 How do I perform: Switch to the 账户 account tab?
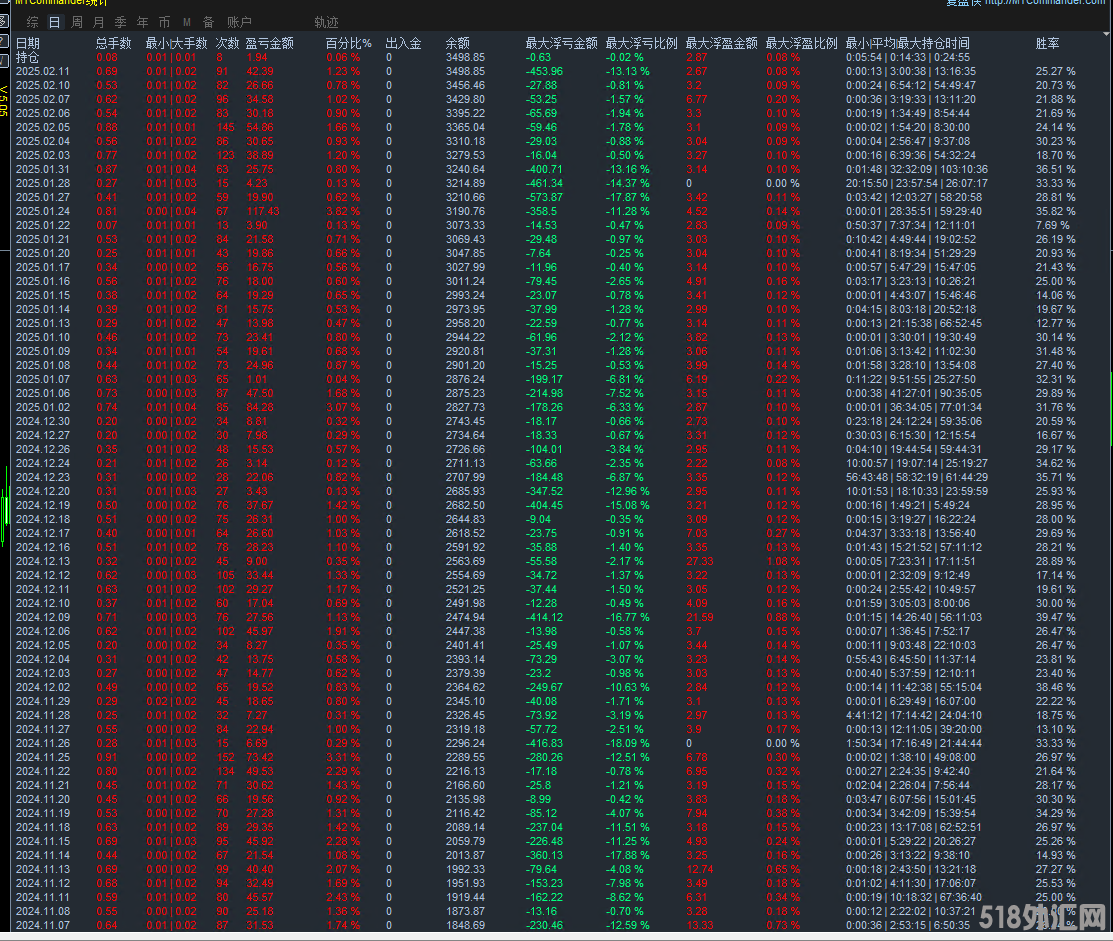(240, 22)
